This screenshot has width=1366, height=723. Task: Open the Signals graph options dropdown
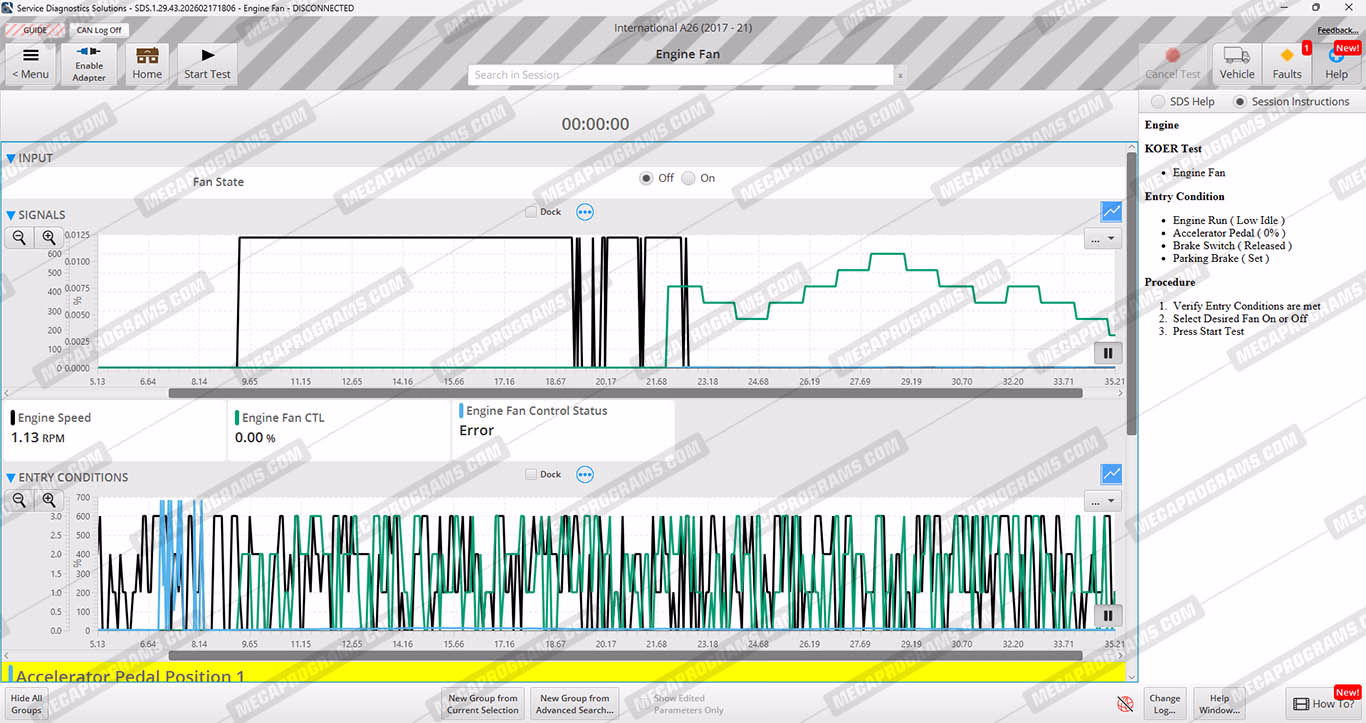[1103, 239]
